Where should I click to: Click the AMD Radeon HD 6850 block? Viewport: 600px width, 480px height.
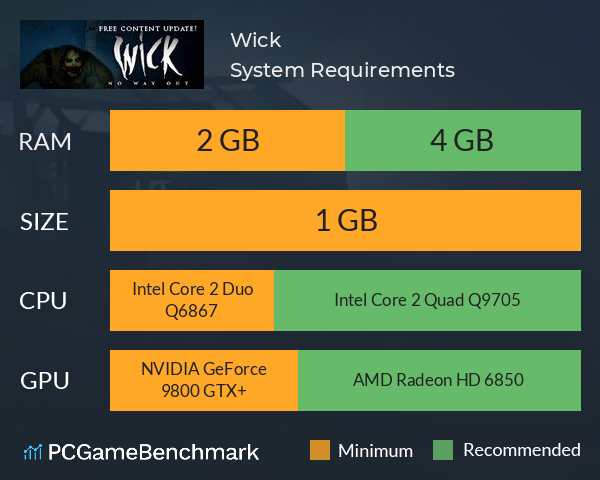point(440,380)
